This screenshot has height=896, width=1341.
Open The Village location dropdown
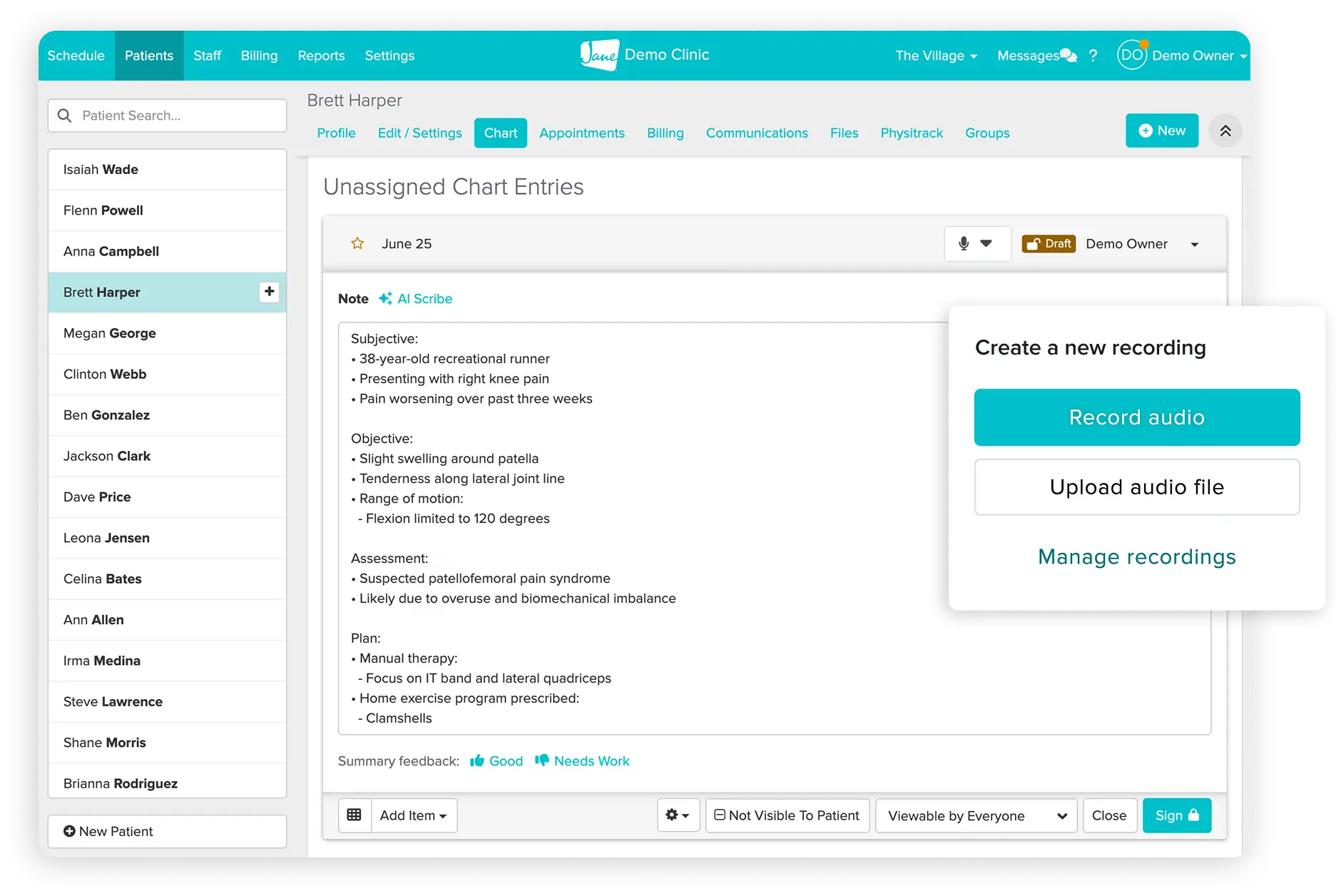click(935, 55)
